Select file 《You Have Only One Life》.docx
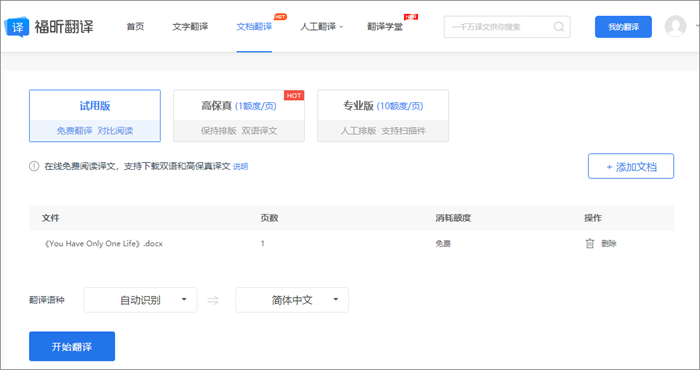Image resolution: width=700 pixels, height=370 pixels. [x=104, y=244]
